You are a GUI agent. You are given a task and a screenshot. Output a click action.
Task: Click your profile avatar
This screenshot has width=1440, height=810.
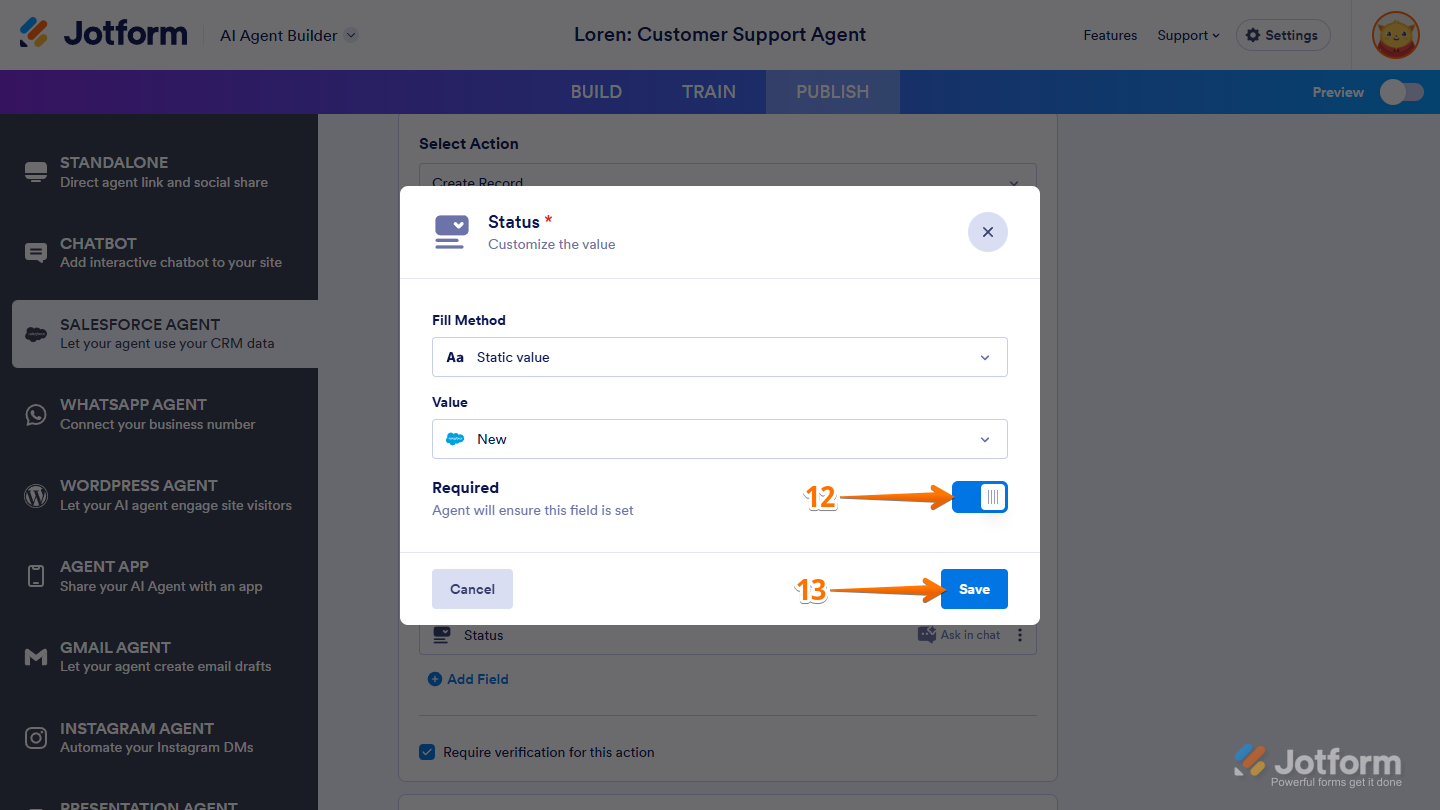1395,35
